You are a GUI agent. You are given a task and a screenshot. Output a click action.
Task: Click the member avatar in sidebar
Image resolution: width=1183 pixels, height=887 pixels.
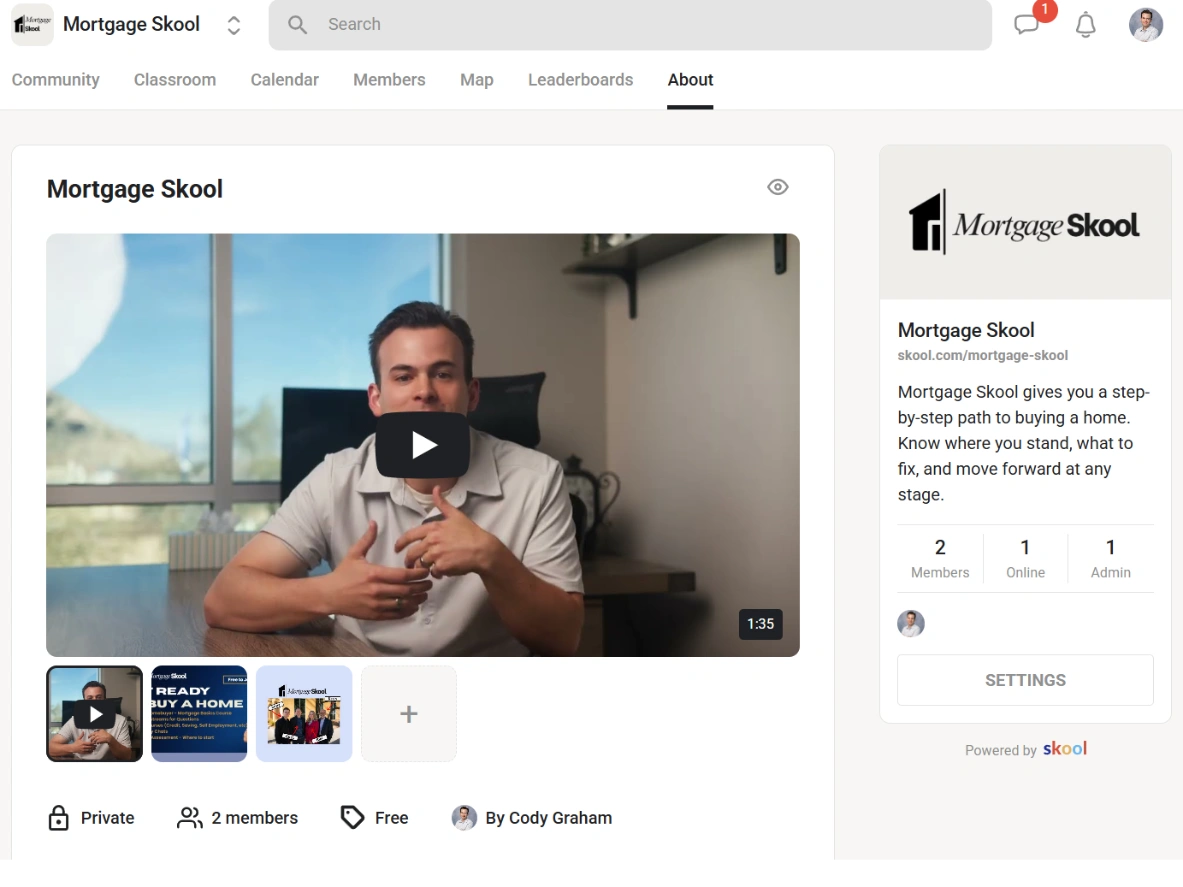click(911, 624)
